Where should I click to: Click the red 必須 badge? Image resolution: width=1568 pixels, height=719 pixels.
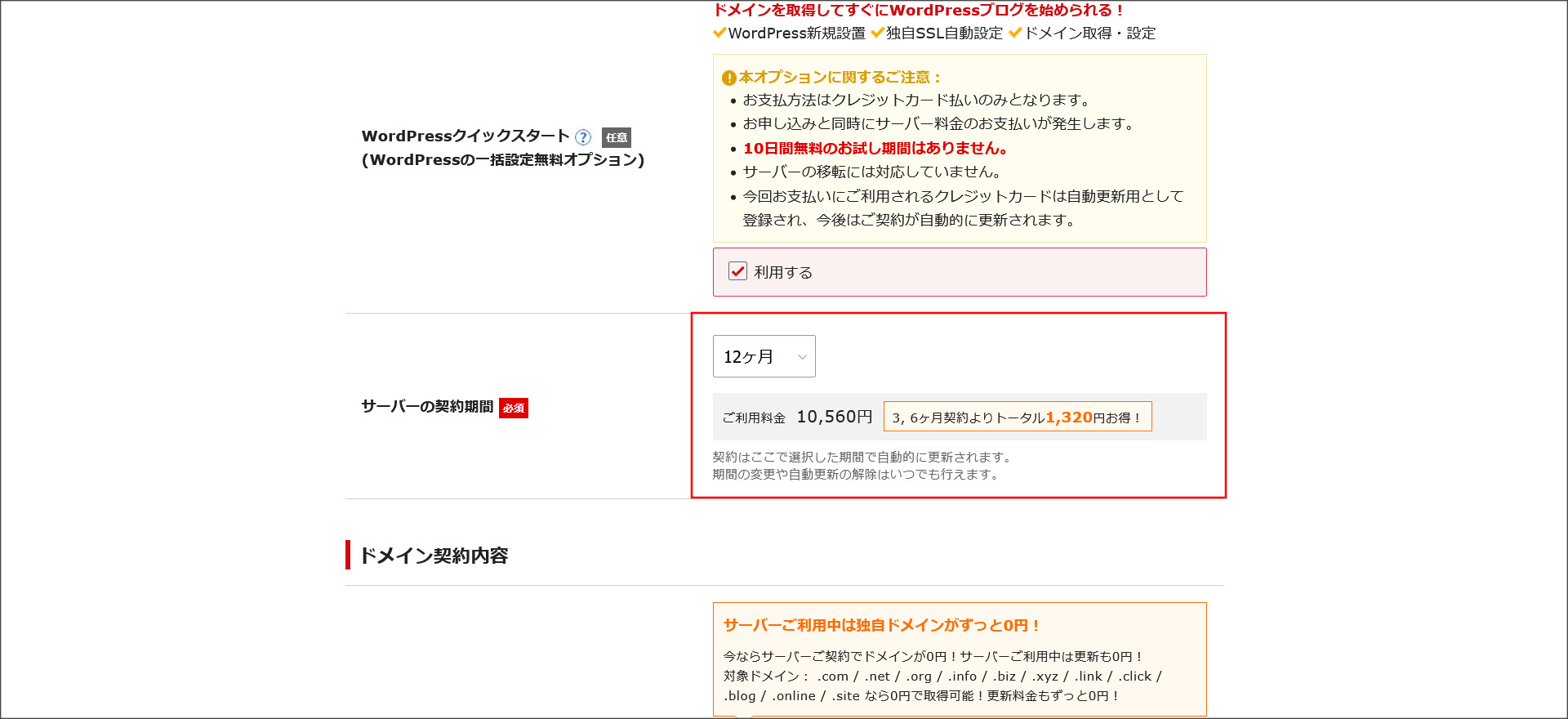click(513, 408)
